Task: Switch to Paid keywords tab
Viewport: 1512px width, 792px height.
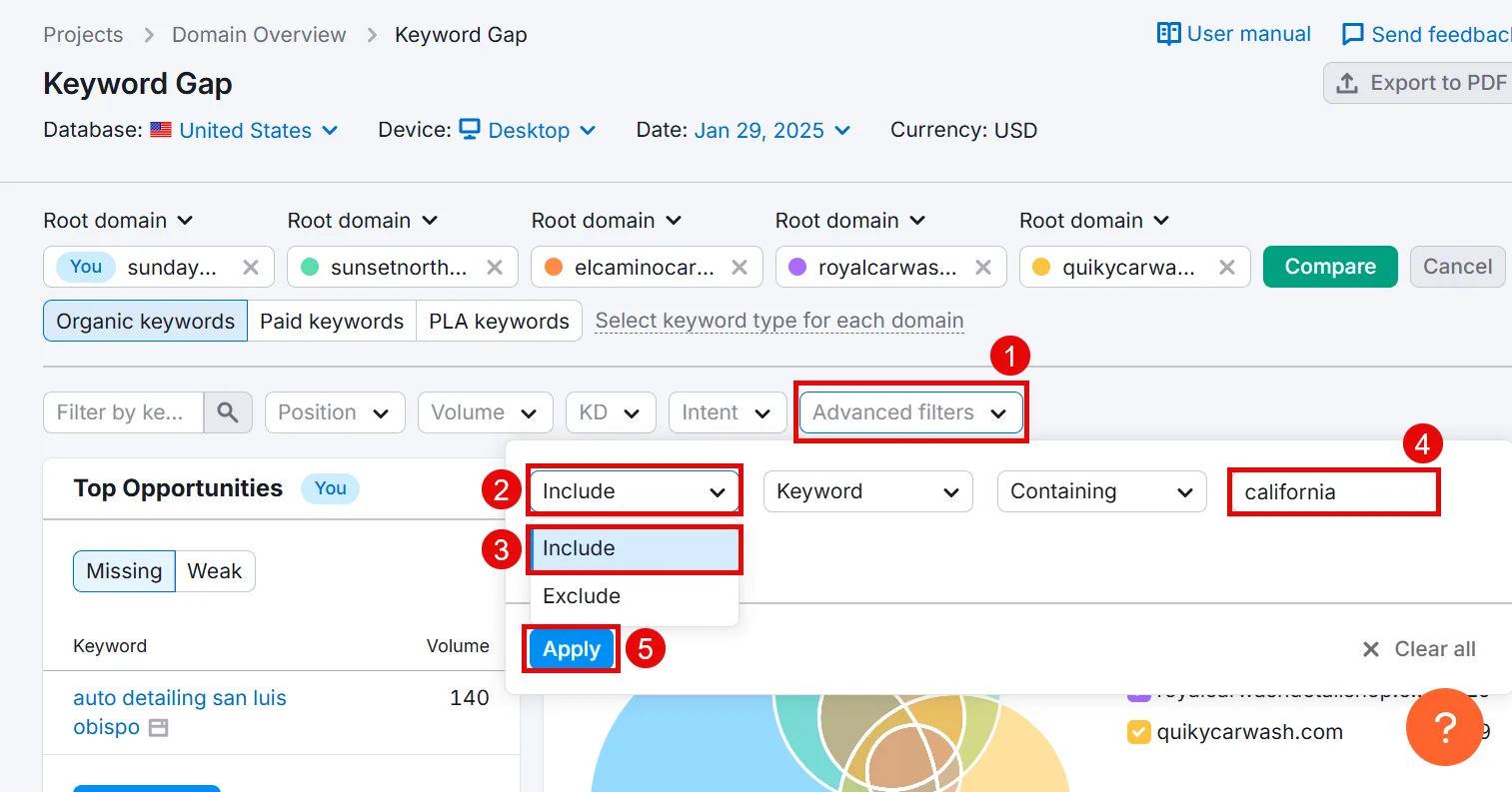Action: [x=332, y=321]
